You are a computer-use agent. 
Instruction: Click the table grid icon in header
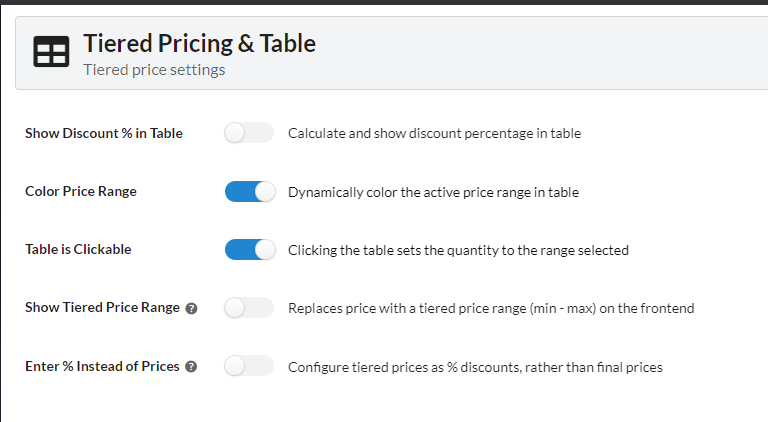tap(51, 51)
